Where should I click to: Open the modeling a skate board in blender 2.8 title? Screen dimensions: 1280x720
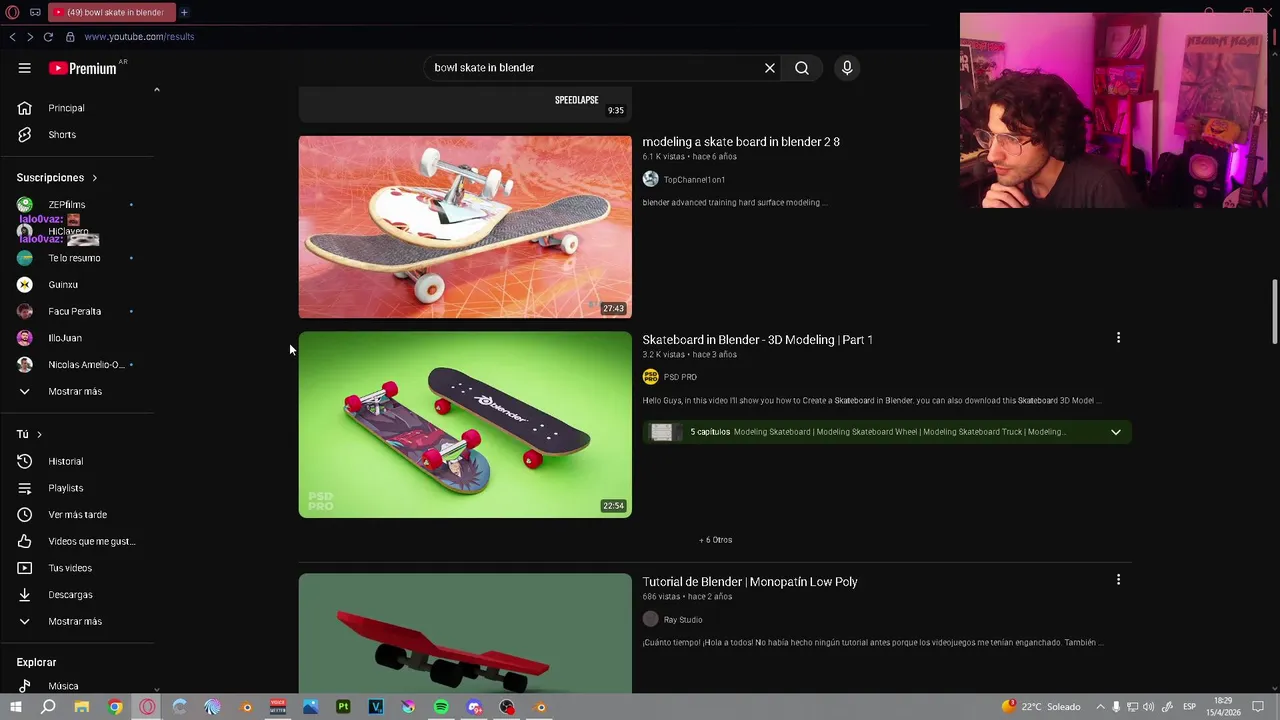click(x=741, y=142)
